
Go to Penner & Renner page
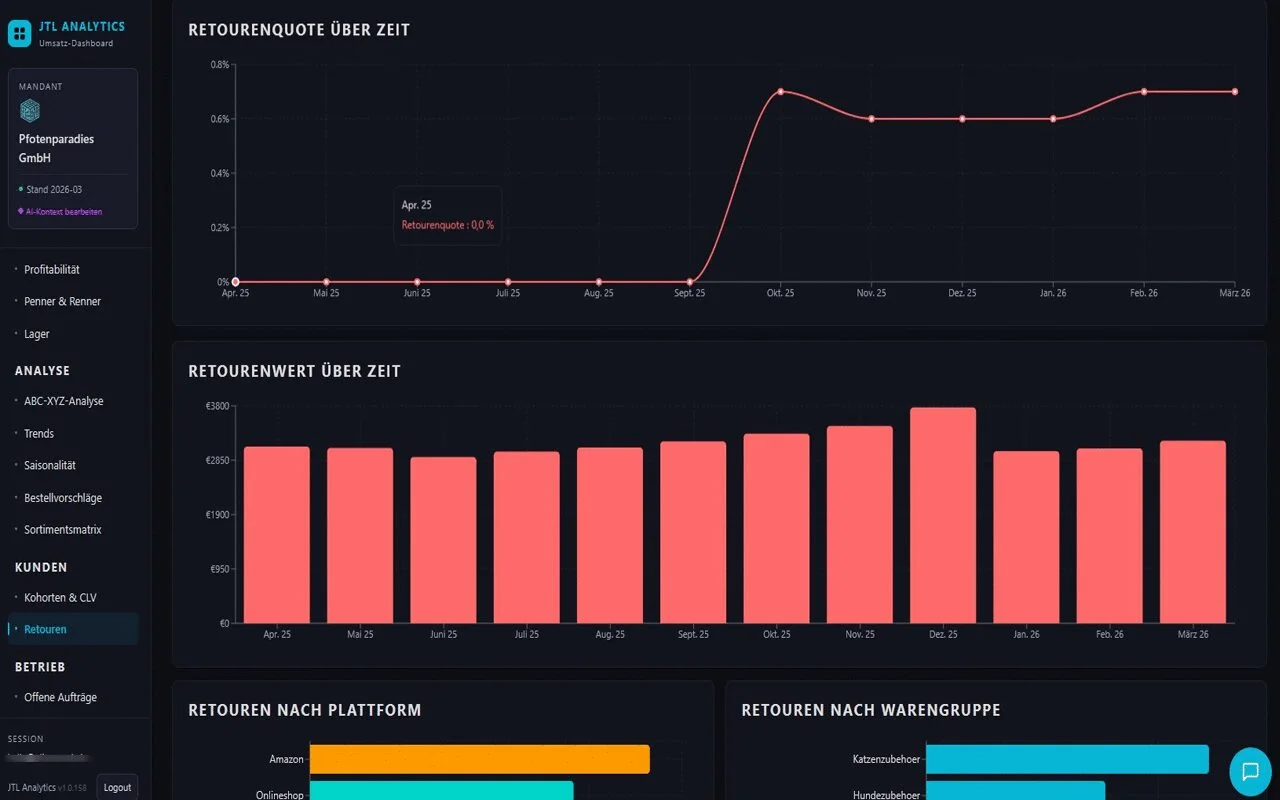pyautogui.click(x=62, y=302)
